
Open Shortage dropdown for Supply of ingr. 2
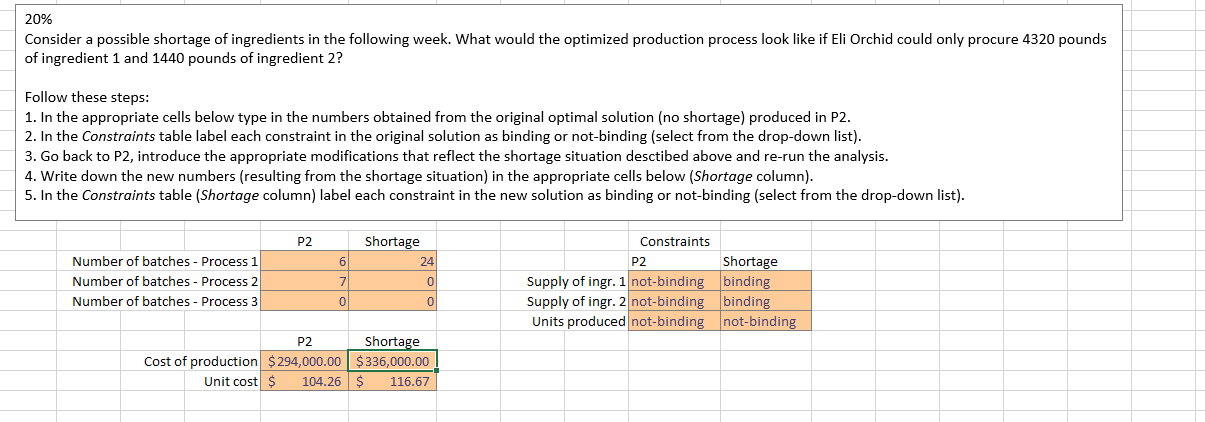[x=765, y=301]
